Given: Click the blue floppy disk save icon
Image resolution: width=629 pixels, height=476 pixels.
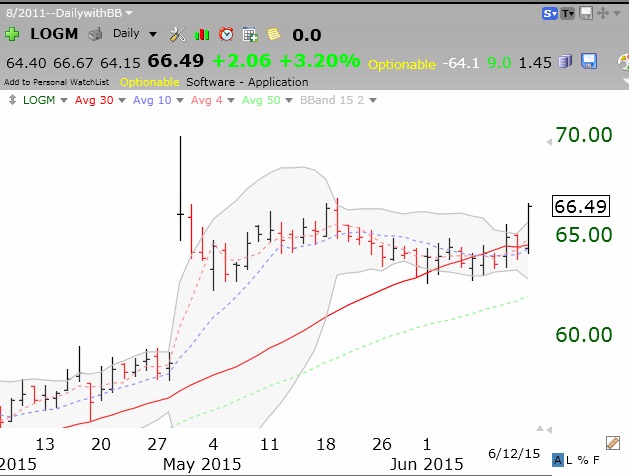Looking at the screenshot, I should pyautogui.click(x=589, y=61).
